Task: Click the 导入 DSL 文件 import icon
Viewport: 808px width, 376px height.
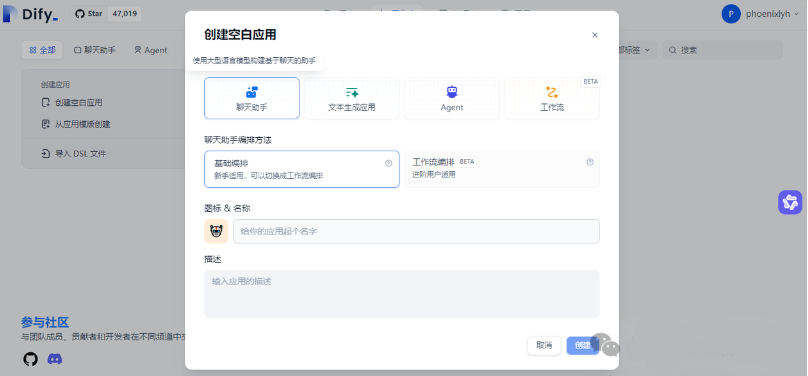Action: tap(45, 153)
